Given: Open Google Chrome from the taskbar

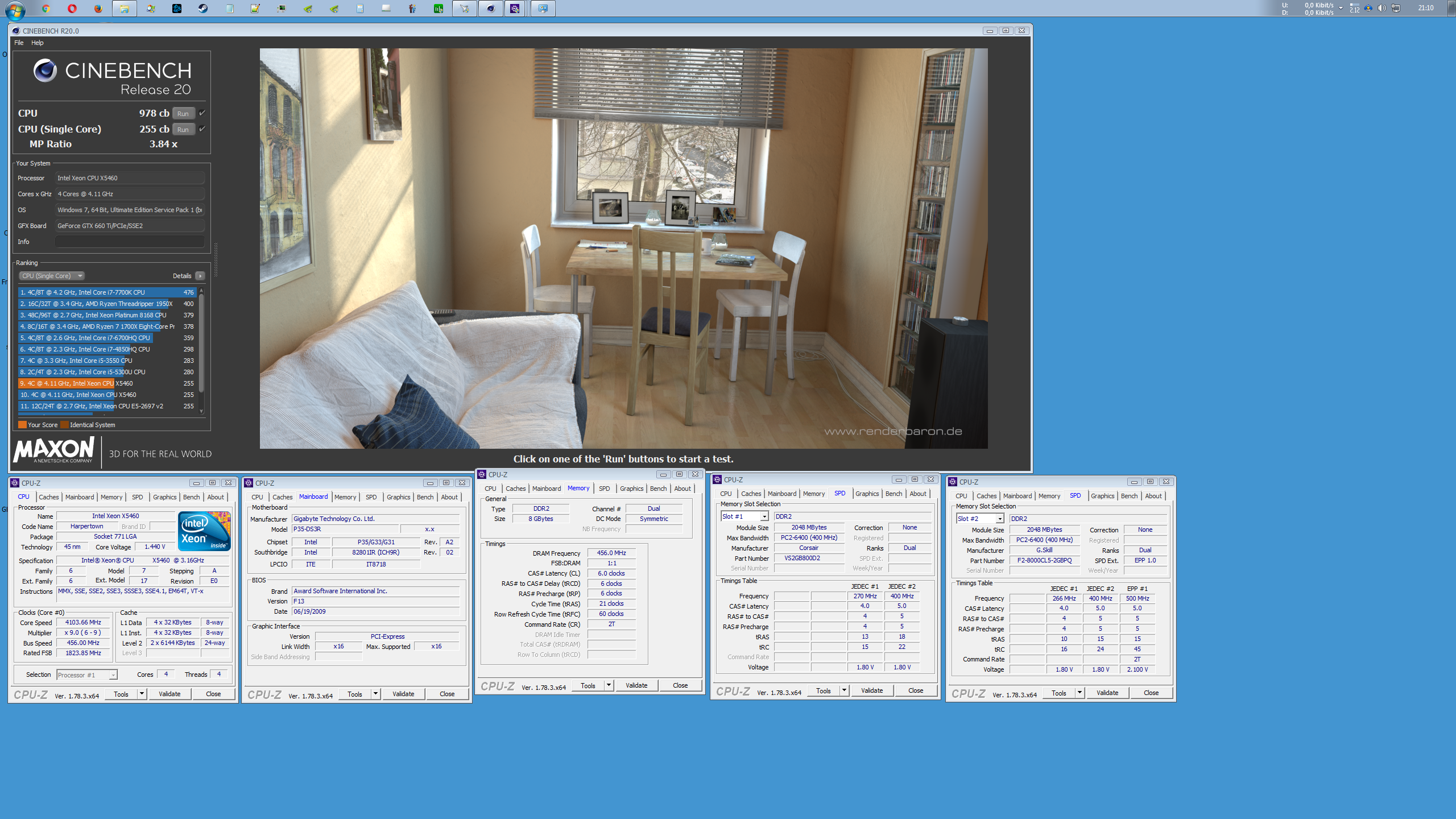Looking at the screenshot, I should pos(46,9).
